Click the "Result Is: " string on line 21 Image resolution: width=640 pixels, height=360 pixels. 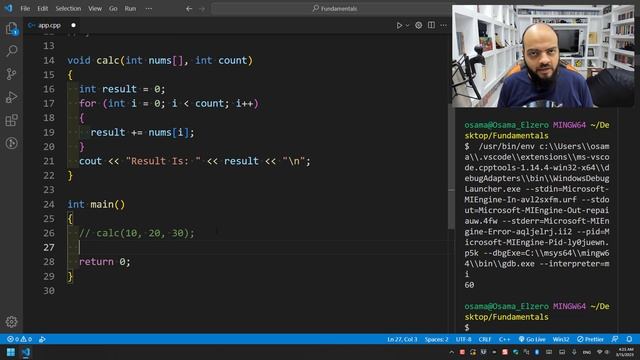pyautogui.click(x=163, y=161)
